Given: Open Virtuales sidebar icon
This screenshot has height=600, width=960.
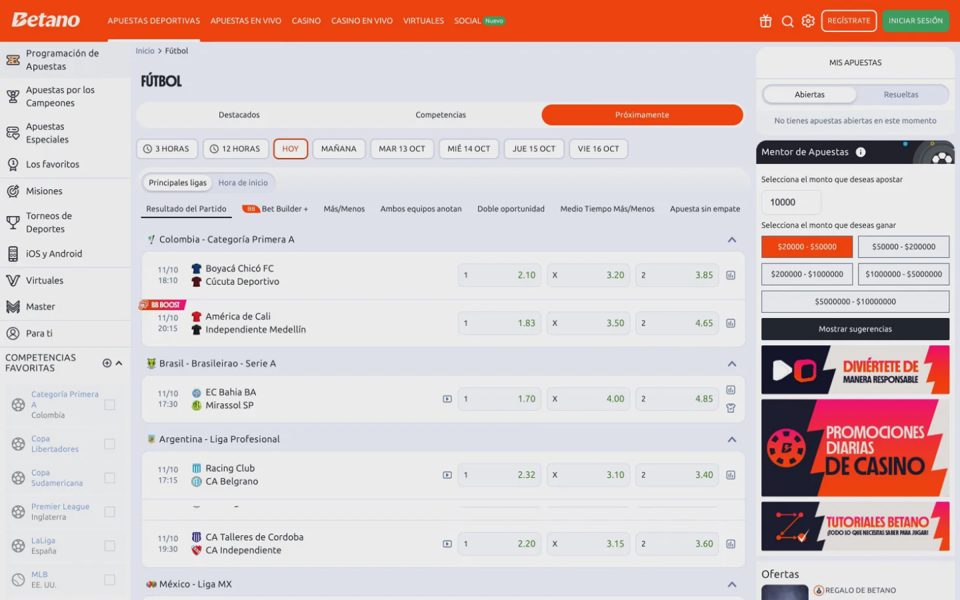Looking at the screenshot, I should (x=13, y=280).
